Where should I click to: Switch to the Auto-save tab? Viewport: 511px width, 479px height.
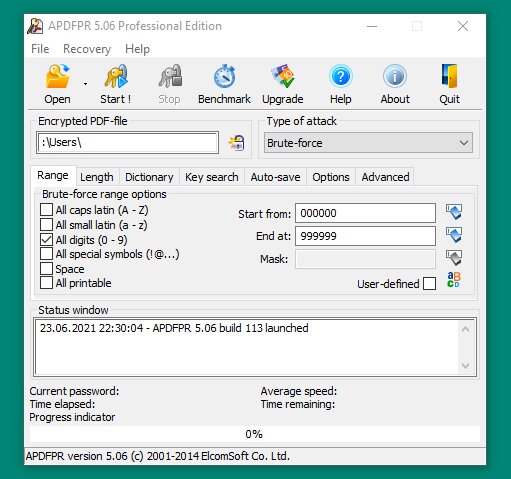click(276, 177)
